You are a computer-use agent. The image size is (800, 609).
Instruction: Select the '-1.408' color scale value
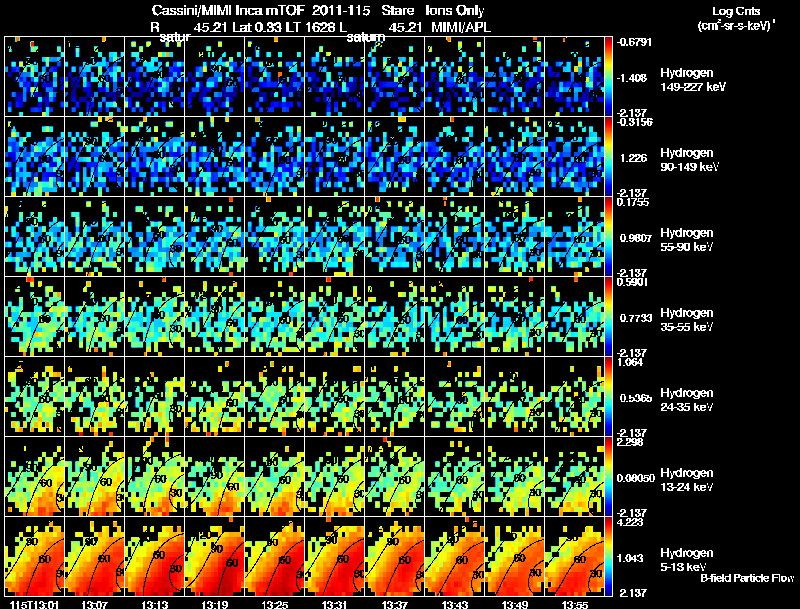point(632,78)
